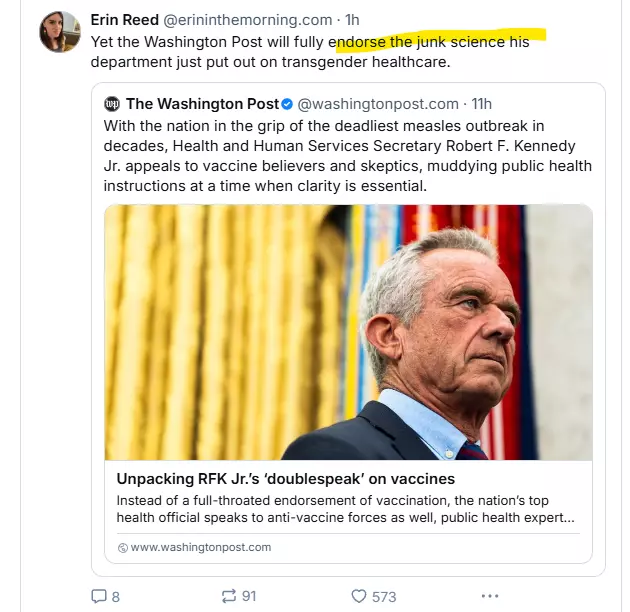Click the globe icon beside www.washingtonpost.com
The image size is (630, 612).
(x=122, y=548)
